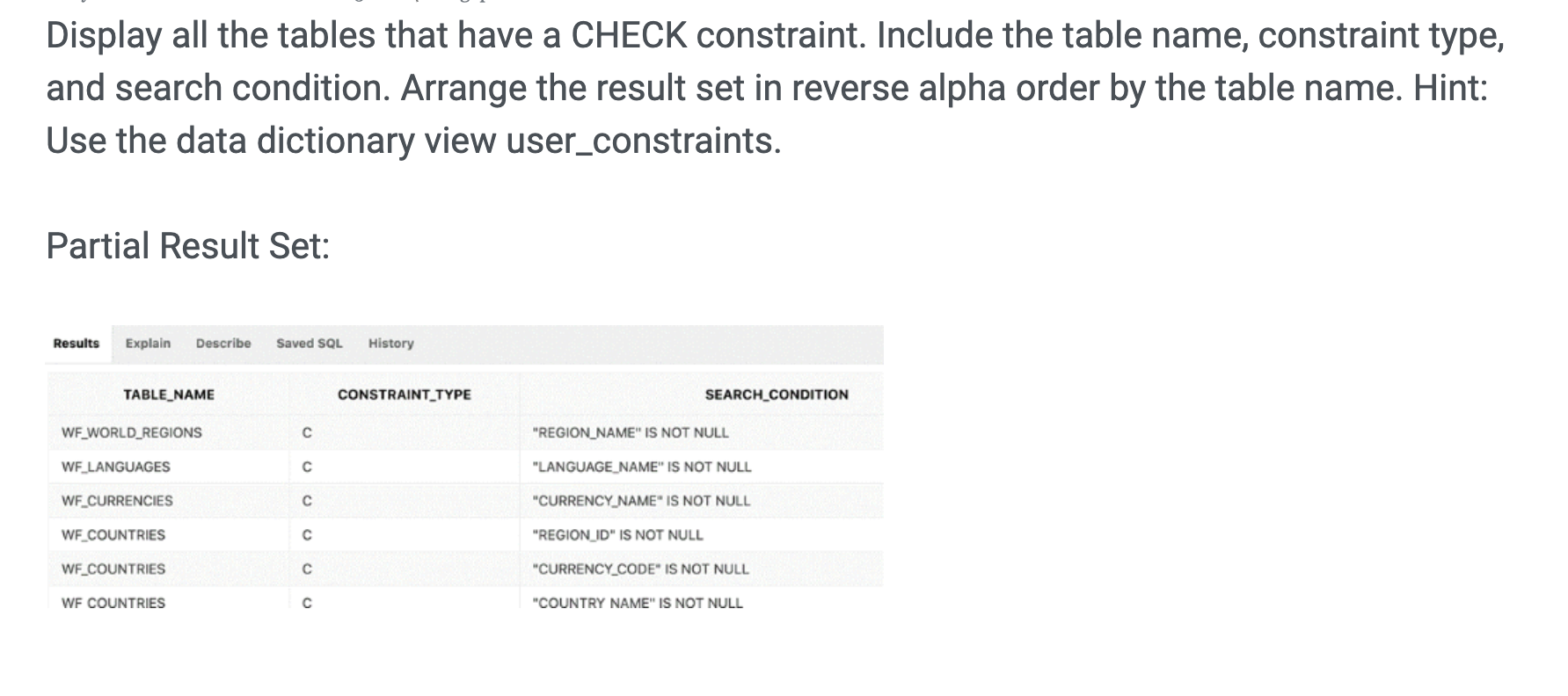Switch to the Results tab
The image size is (1568, 696).
(76, 344)
